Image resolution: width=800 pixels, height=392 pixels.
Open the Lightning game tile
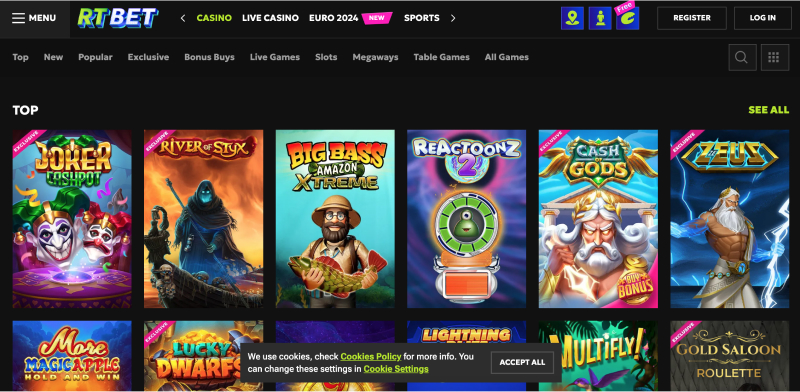pyautogui.click(x=466, y=332)
